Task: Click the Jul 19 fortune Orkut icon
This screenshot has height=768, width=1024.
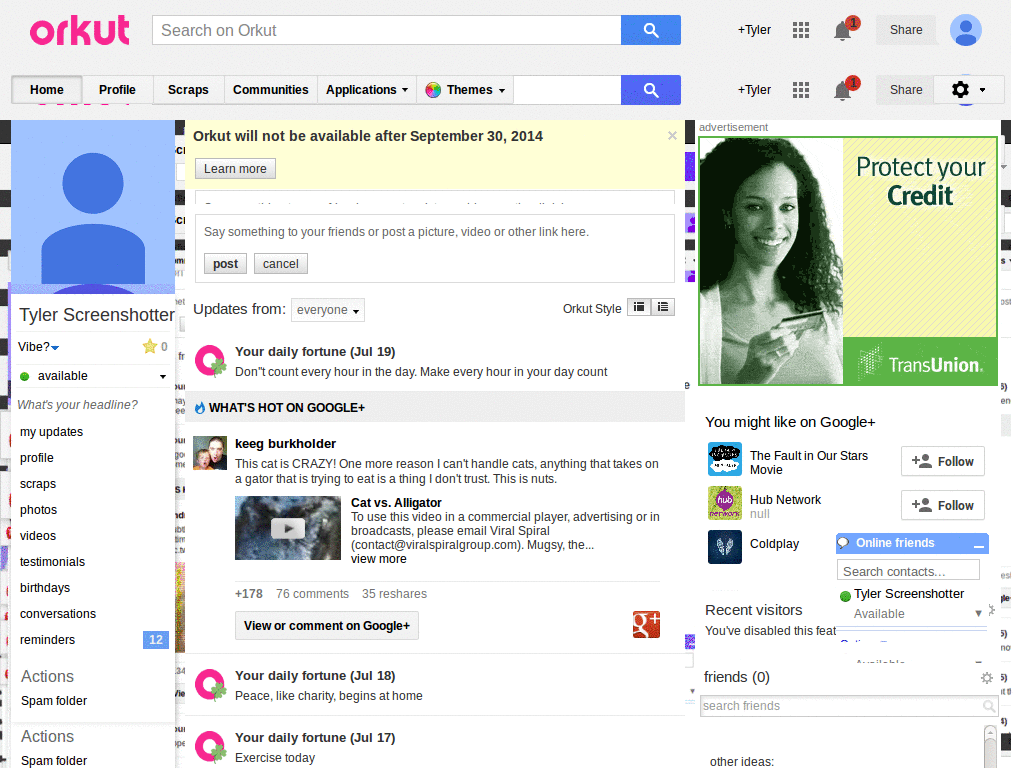Action: coord(211,361)
